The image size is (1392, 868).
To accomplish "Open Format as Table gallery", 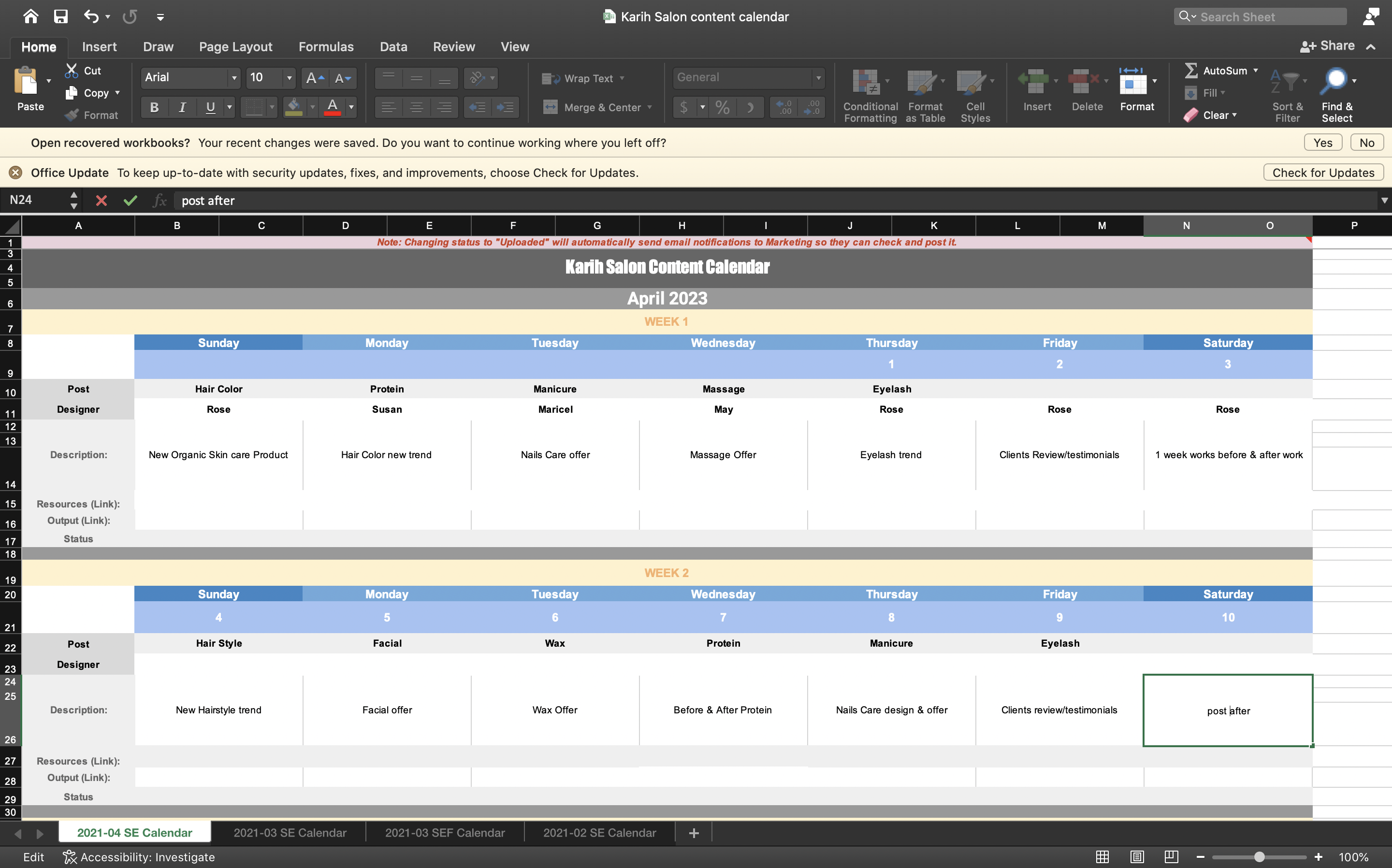I will 925,95.
